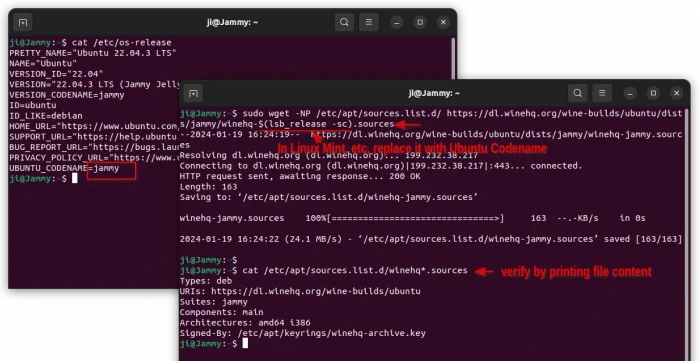Click '2024-01-19 16:24:22 (24.1 MB/s)' saved line

431,239
